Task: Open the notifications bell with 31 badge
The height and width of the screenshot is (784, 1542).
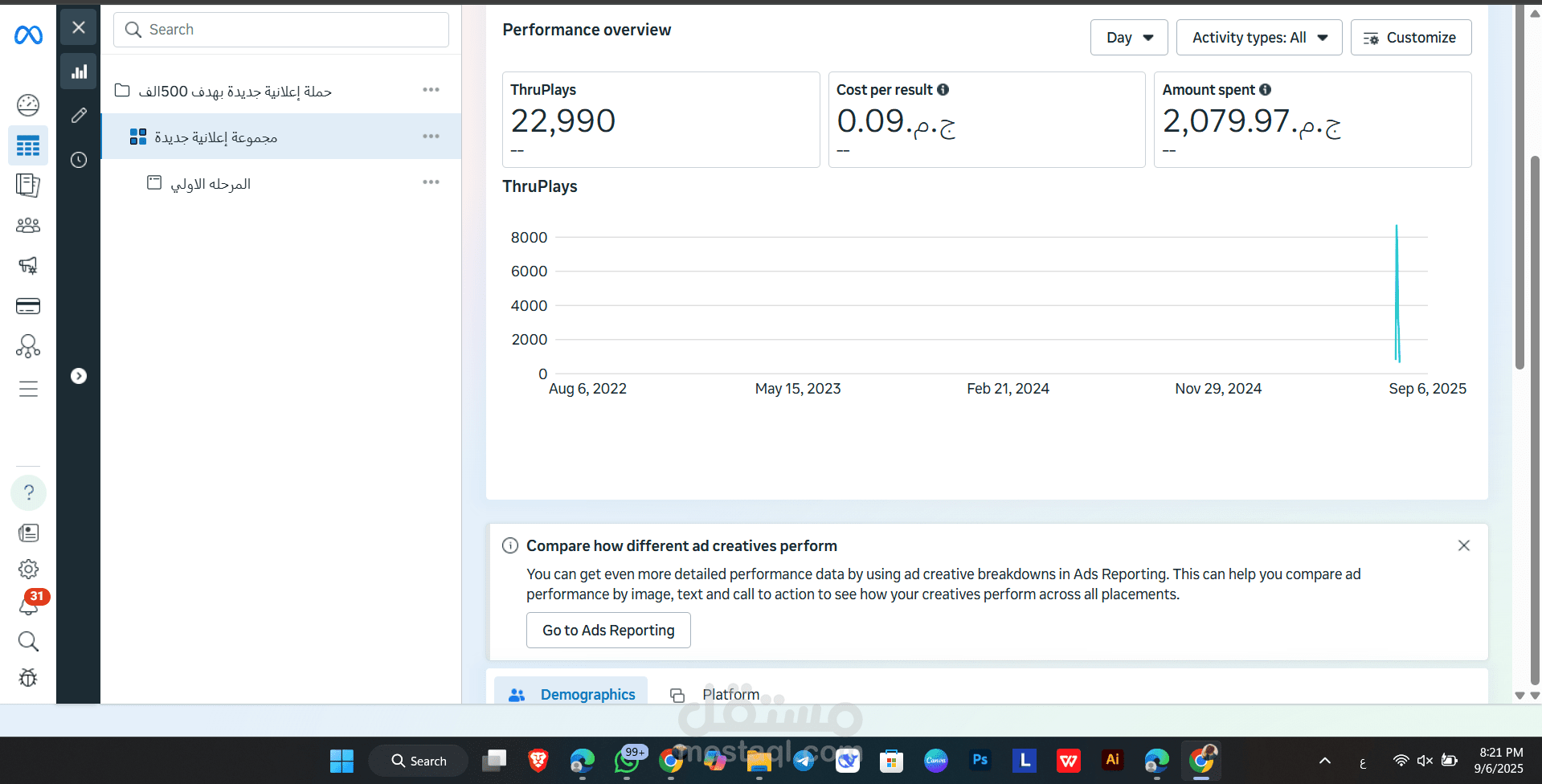Action: coord(29,605)
